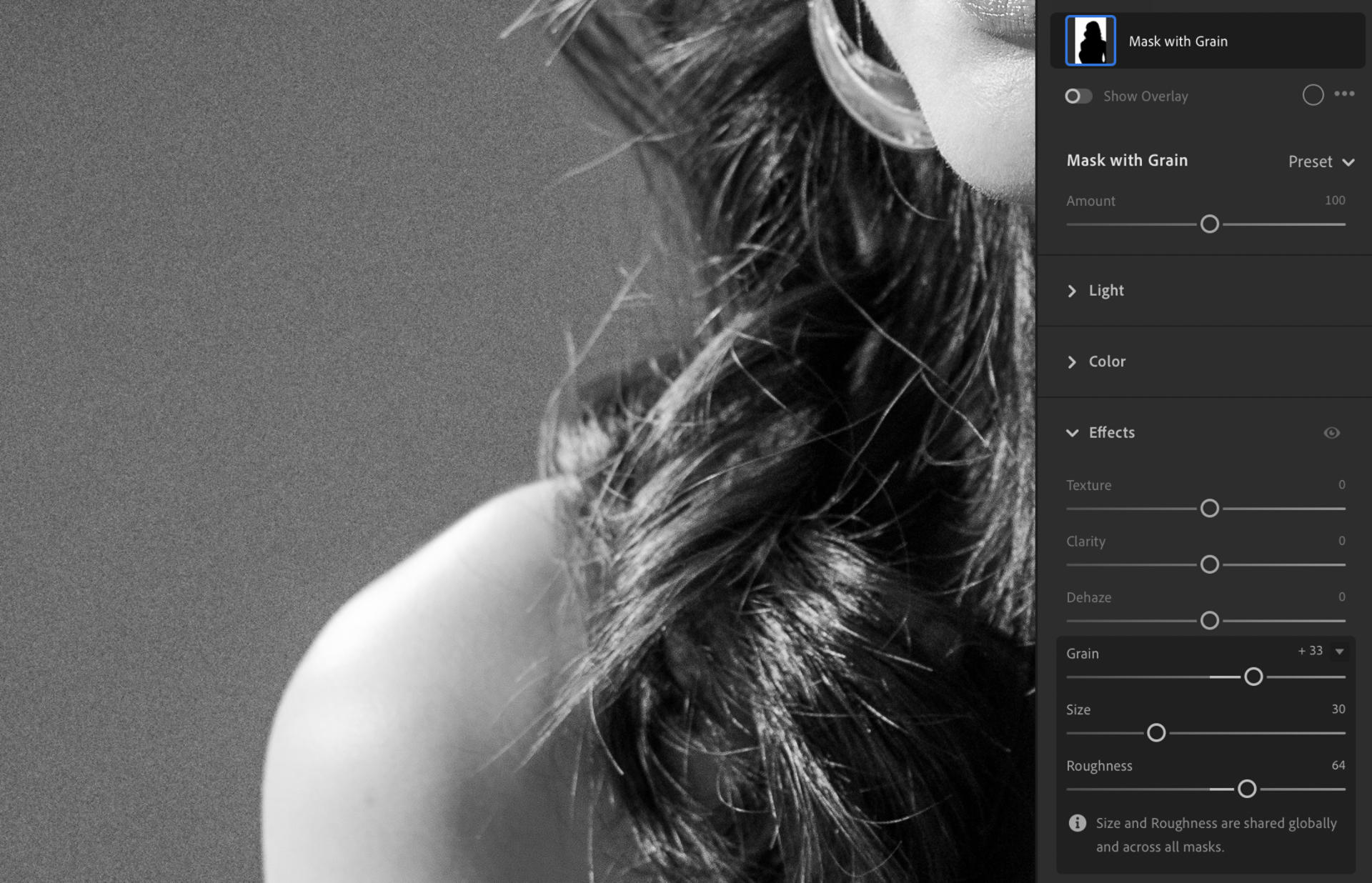Click the Grain slider handle
The height and width of the screenshot is (883, 1372).
1253,677
